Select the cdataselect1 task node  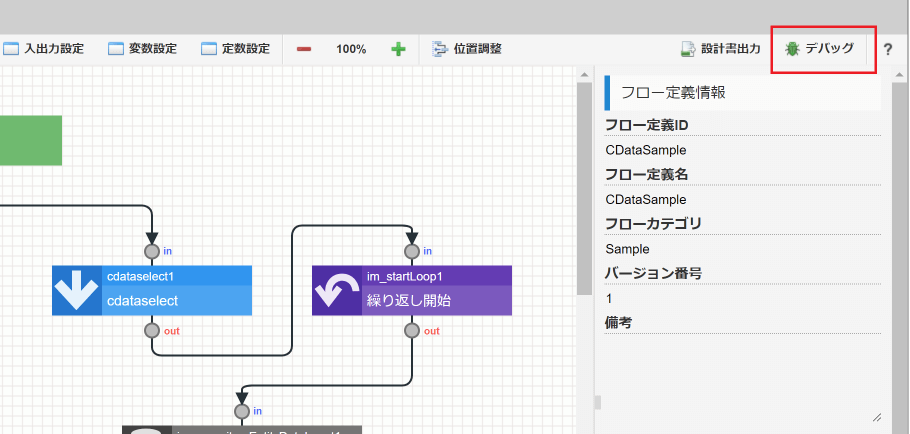coord(152,291)
